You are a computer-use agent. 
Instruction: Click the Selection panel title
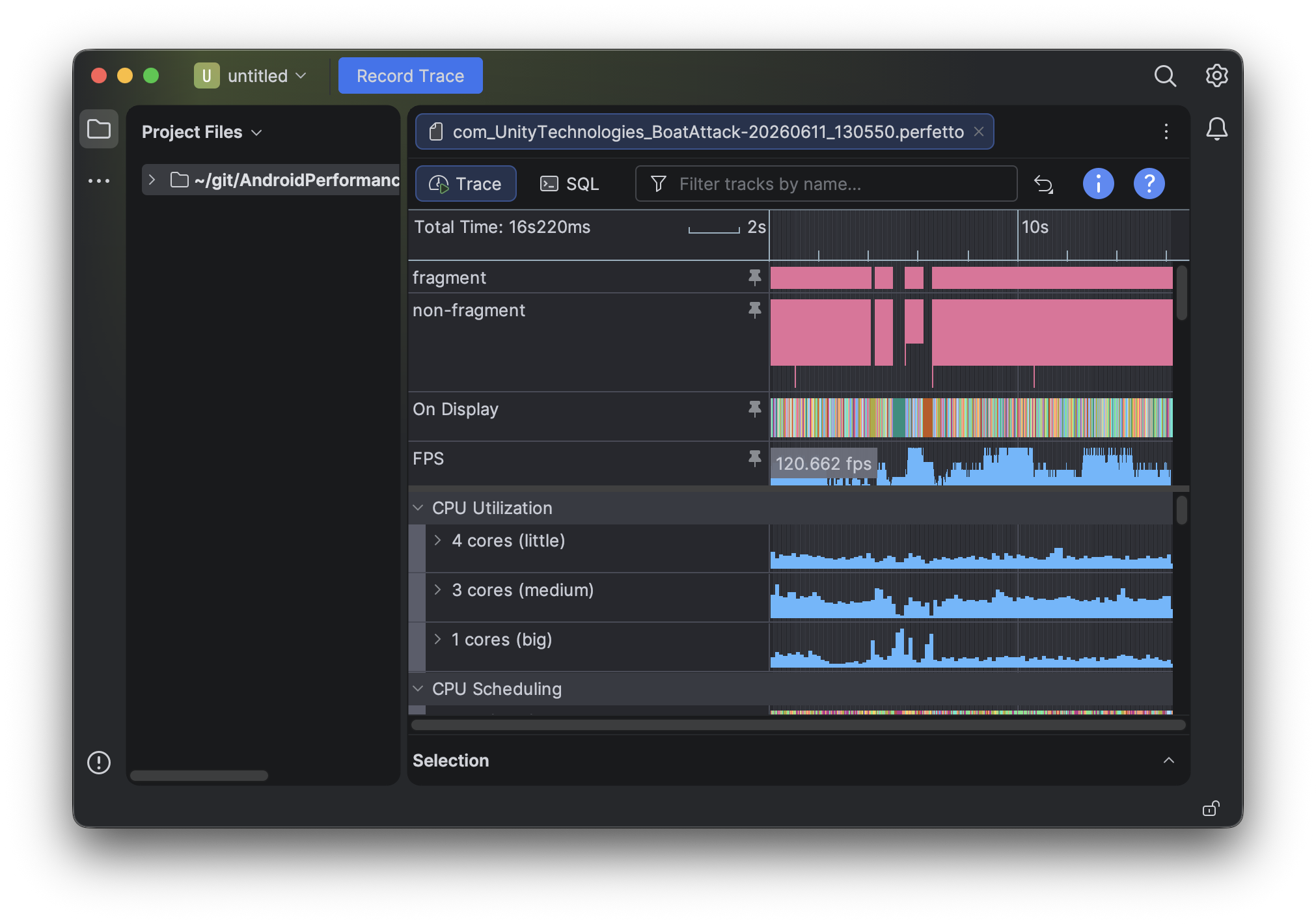click(x=451, y=761)
